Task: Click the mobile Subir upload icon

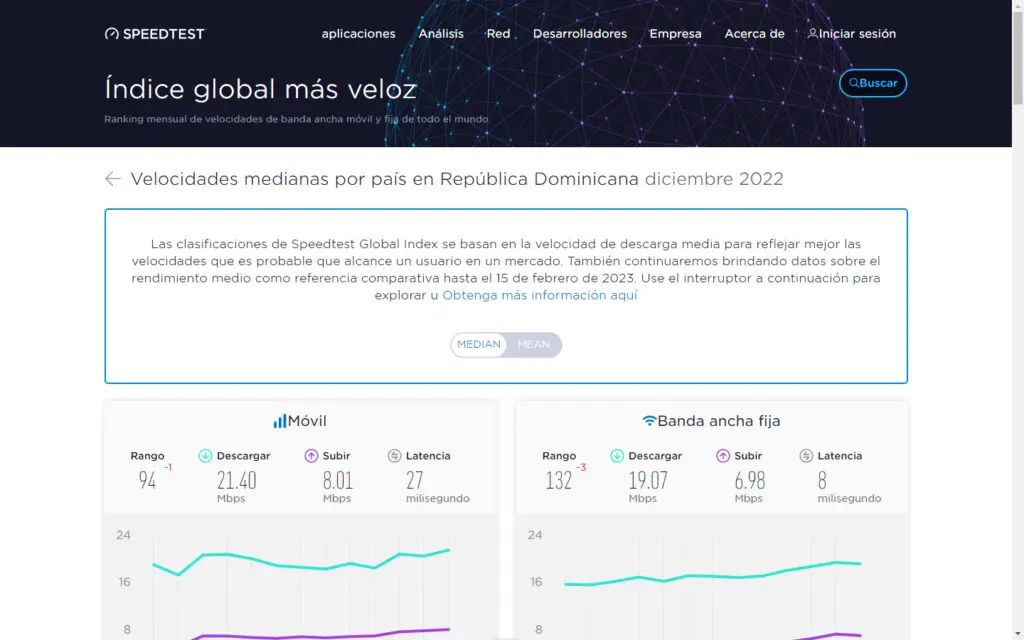Action: click(x=311, y=456)
